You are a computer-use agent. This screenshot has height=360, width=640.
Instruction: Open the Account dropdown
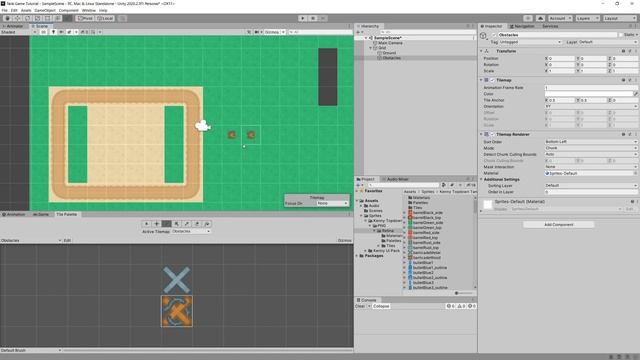[x=560, y=18]
